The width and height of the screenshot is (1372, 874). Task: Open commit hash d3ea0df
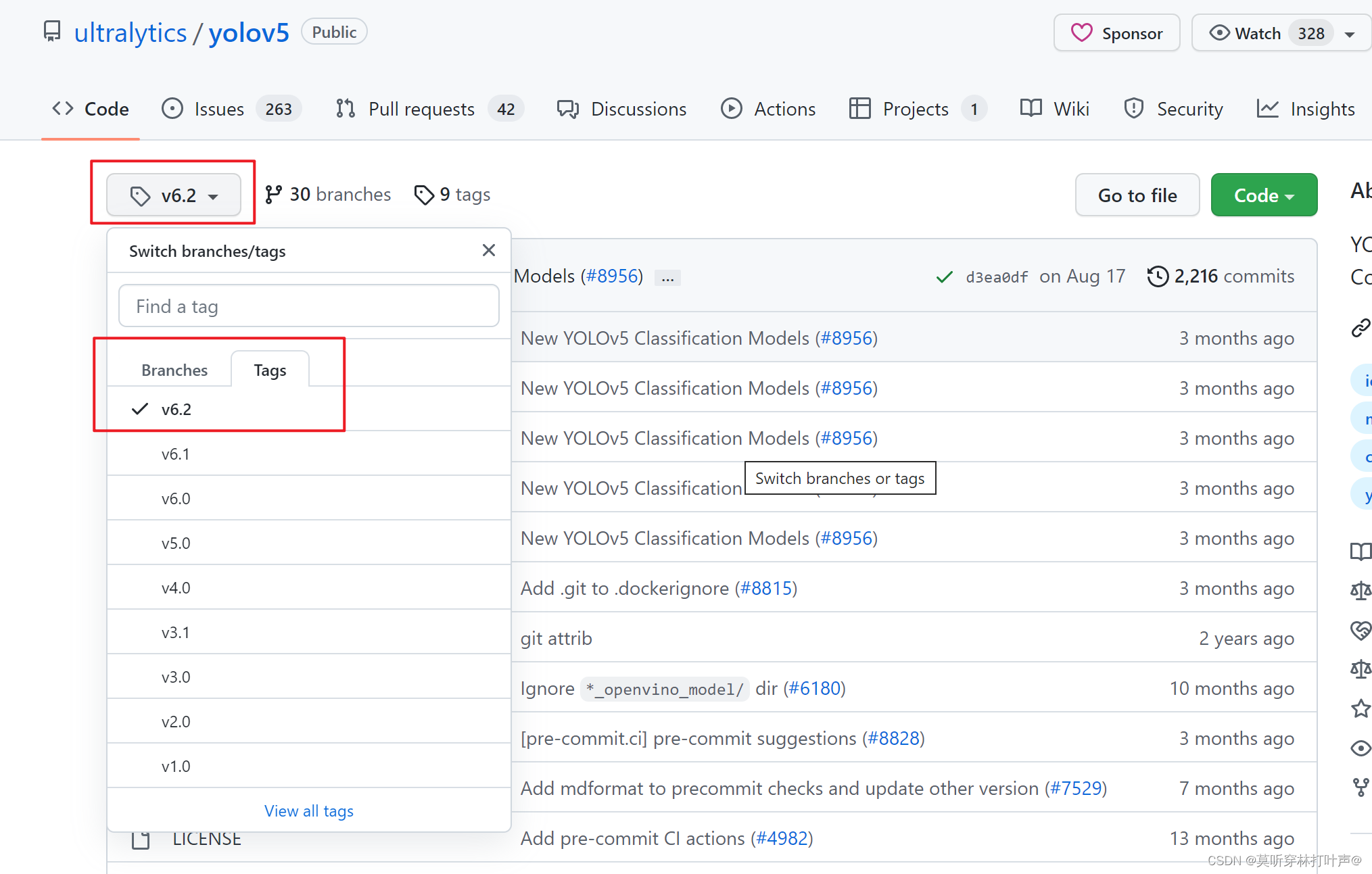tap(997, 276)
